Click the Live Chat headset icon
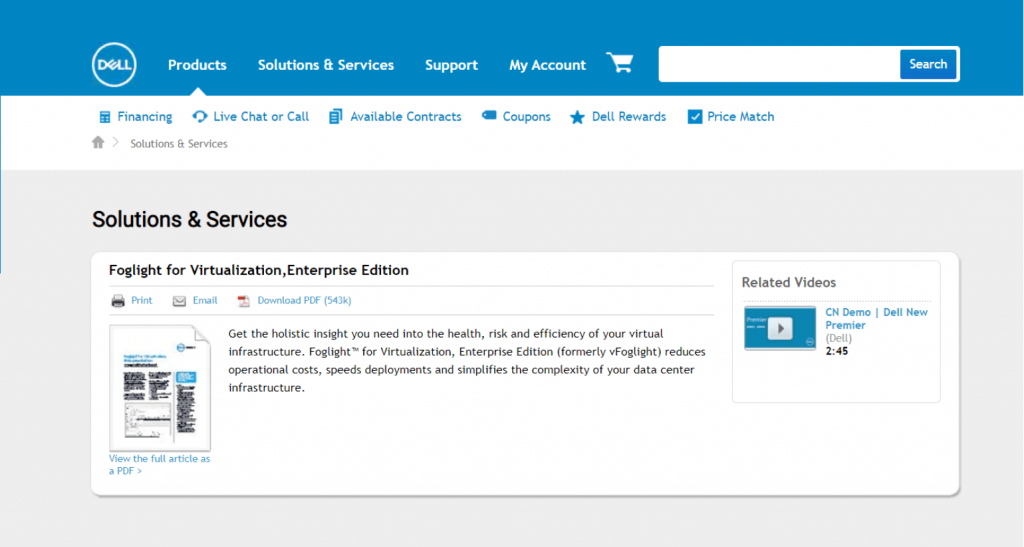 point(200,116)
